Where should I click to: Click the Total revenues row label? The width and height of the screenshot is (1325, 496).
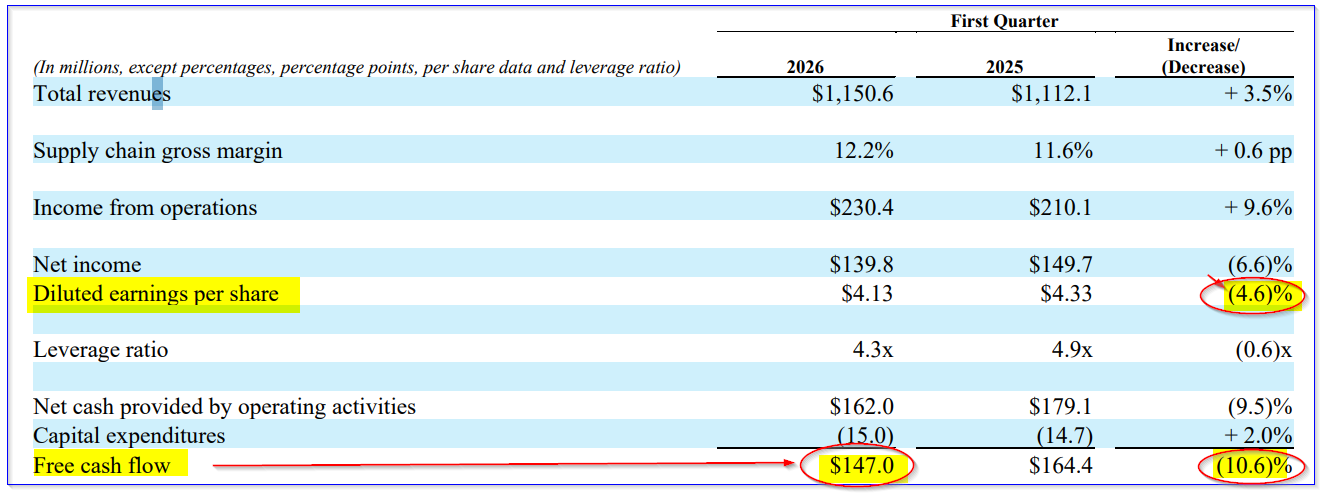coord(102,94)
